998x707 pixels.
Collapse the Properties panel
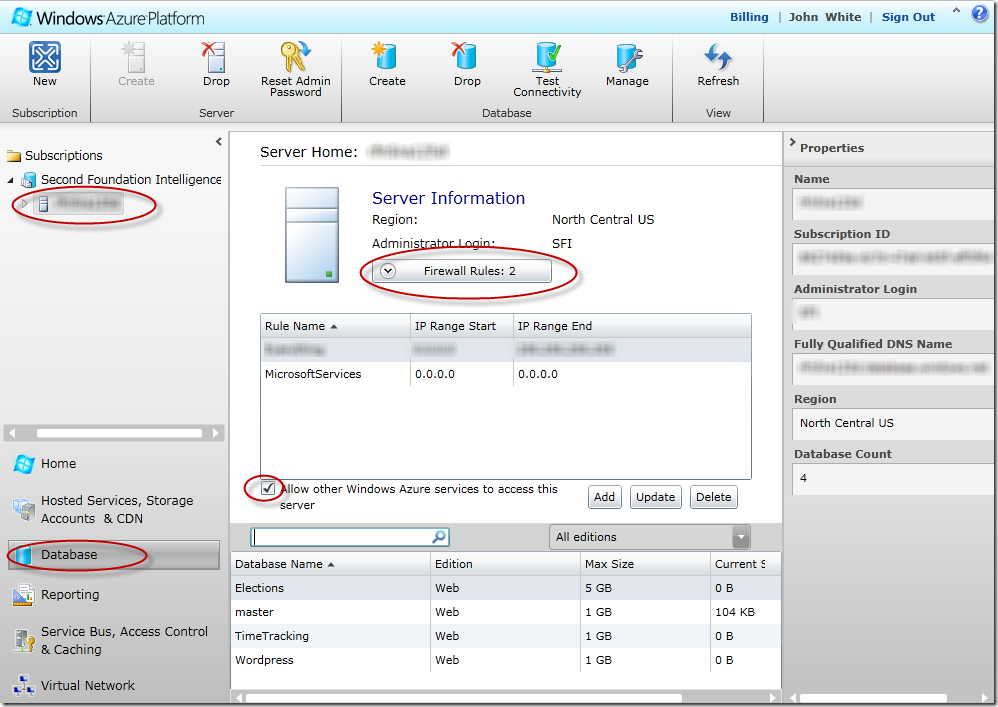pos(792,143)
